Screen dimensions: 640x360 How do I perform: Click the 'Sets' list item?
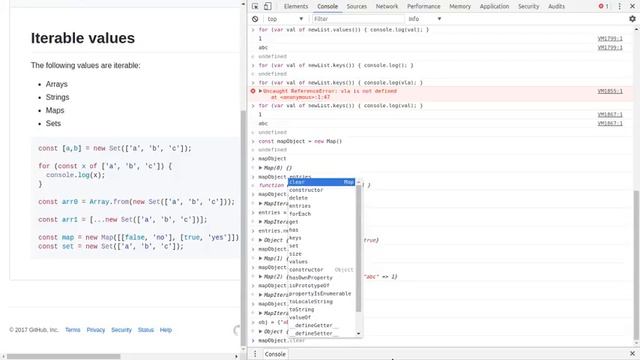[x=53, y=123]
